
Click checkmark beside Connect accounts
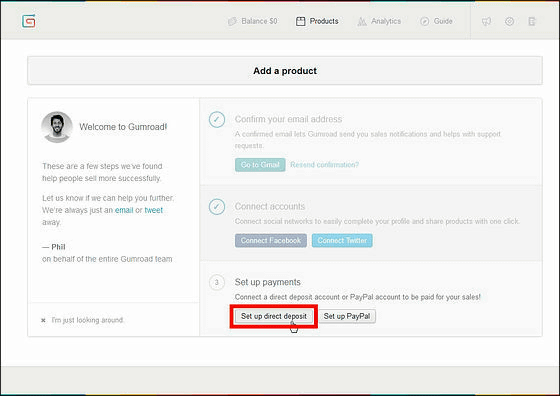217,207
